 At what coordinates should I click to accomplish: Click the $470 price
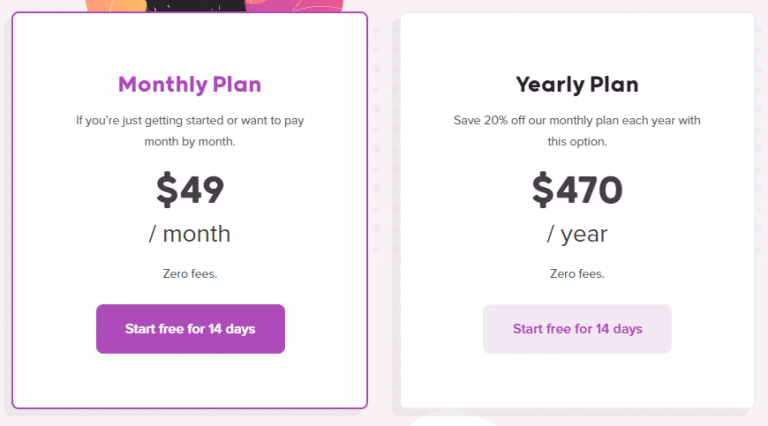577,189
